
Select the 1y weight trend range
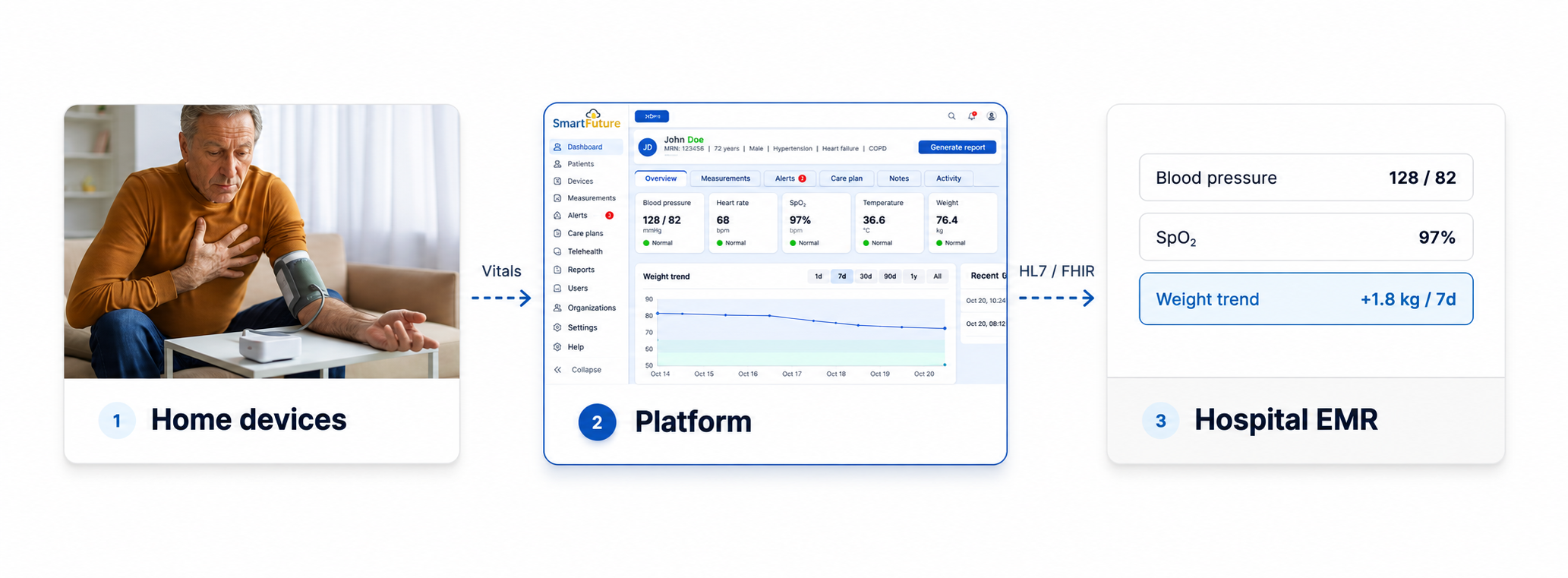(x=913, y=276)
